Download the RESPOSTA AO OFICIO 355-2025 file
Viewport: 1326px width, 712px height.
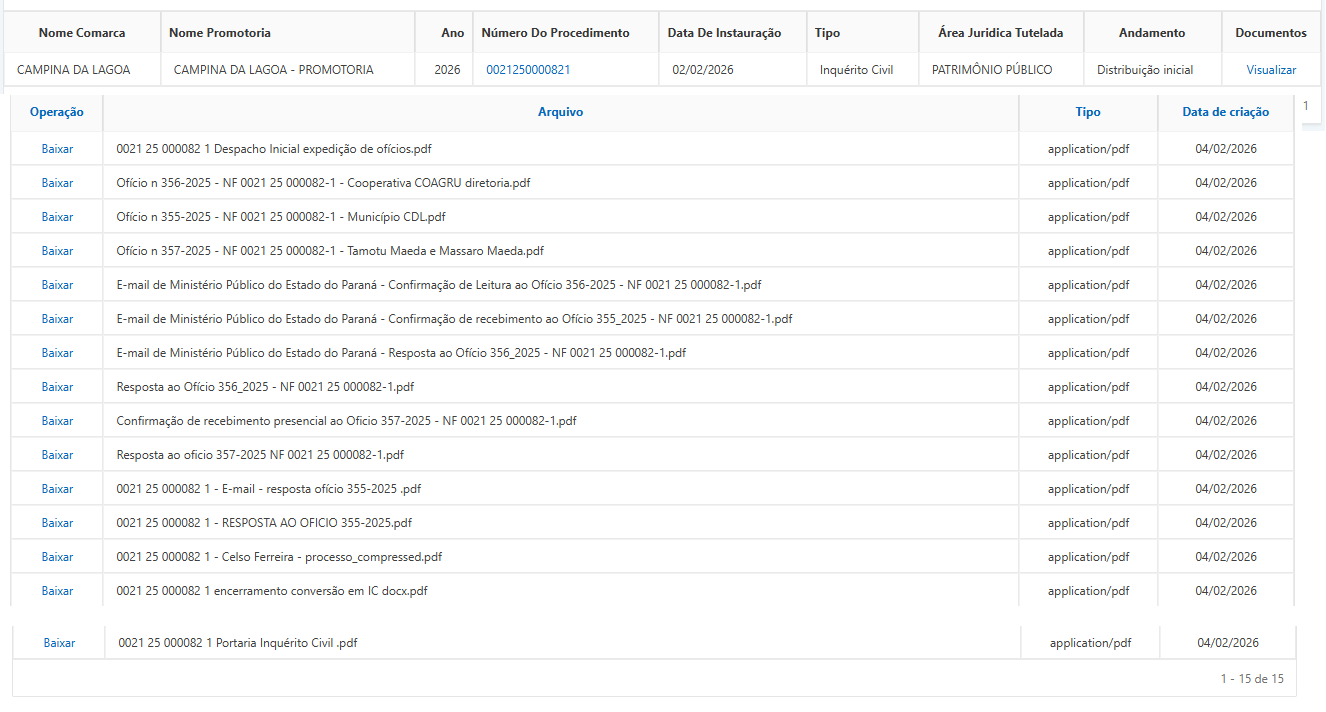click(57, 523)
